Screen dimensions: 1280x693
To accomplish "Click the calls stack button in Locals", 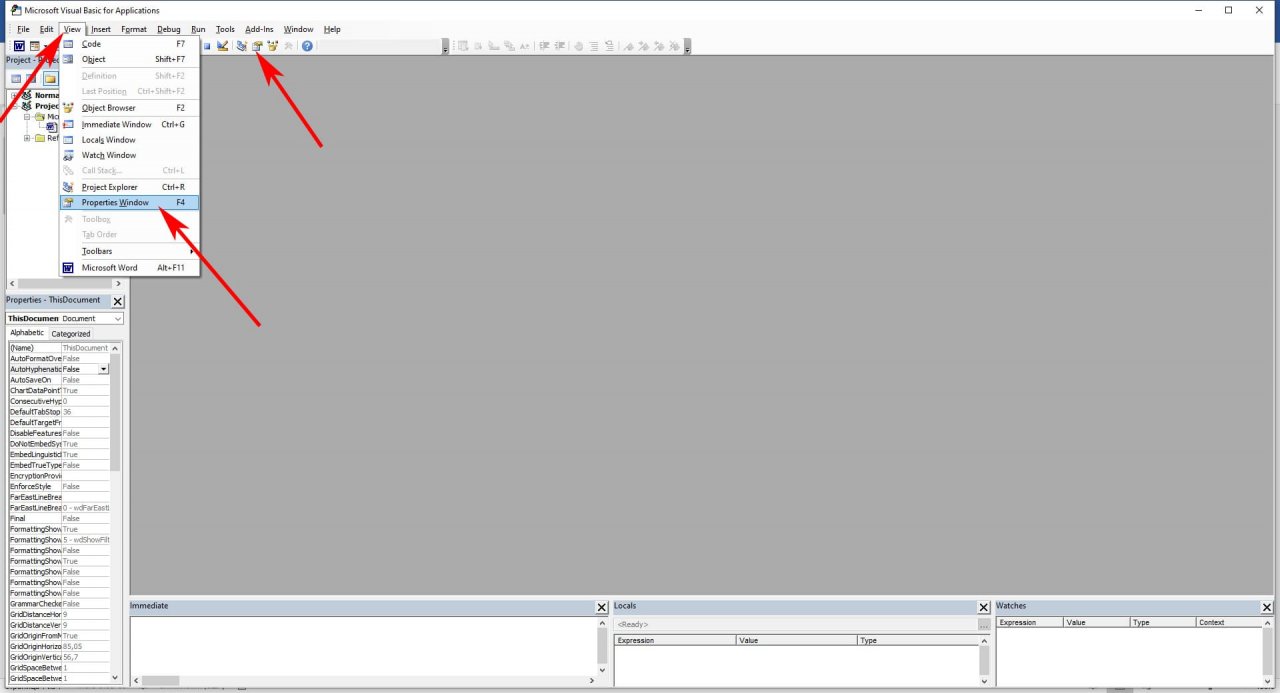I will coord(984,624).
